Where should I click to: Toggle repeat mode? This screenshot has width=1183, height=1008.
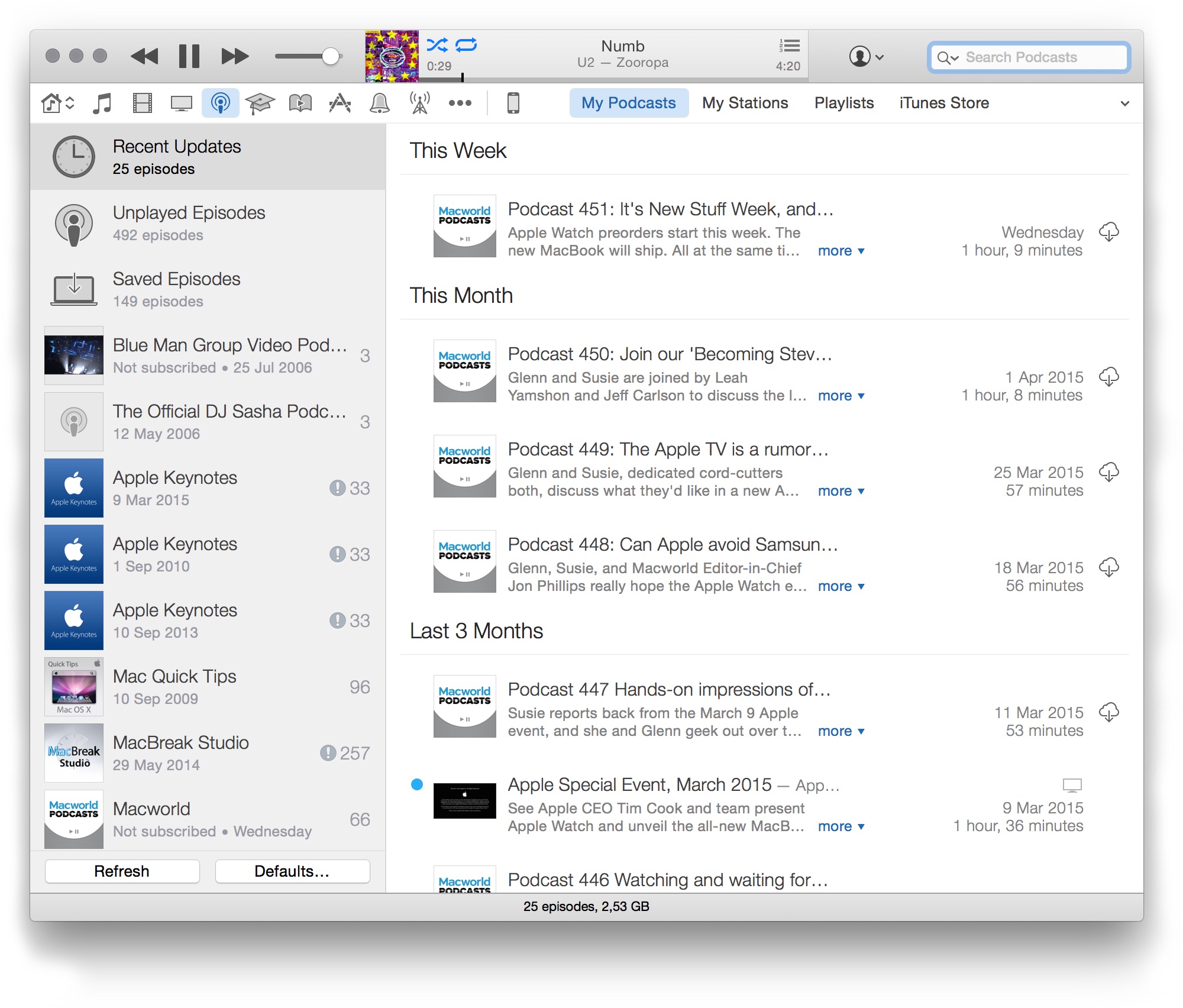tap(466, 45)
